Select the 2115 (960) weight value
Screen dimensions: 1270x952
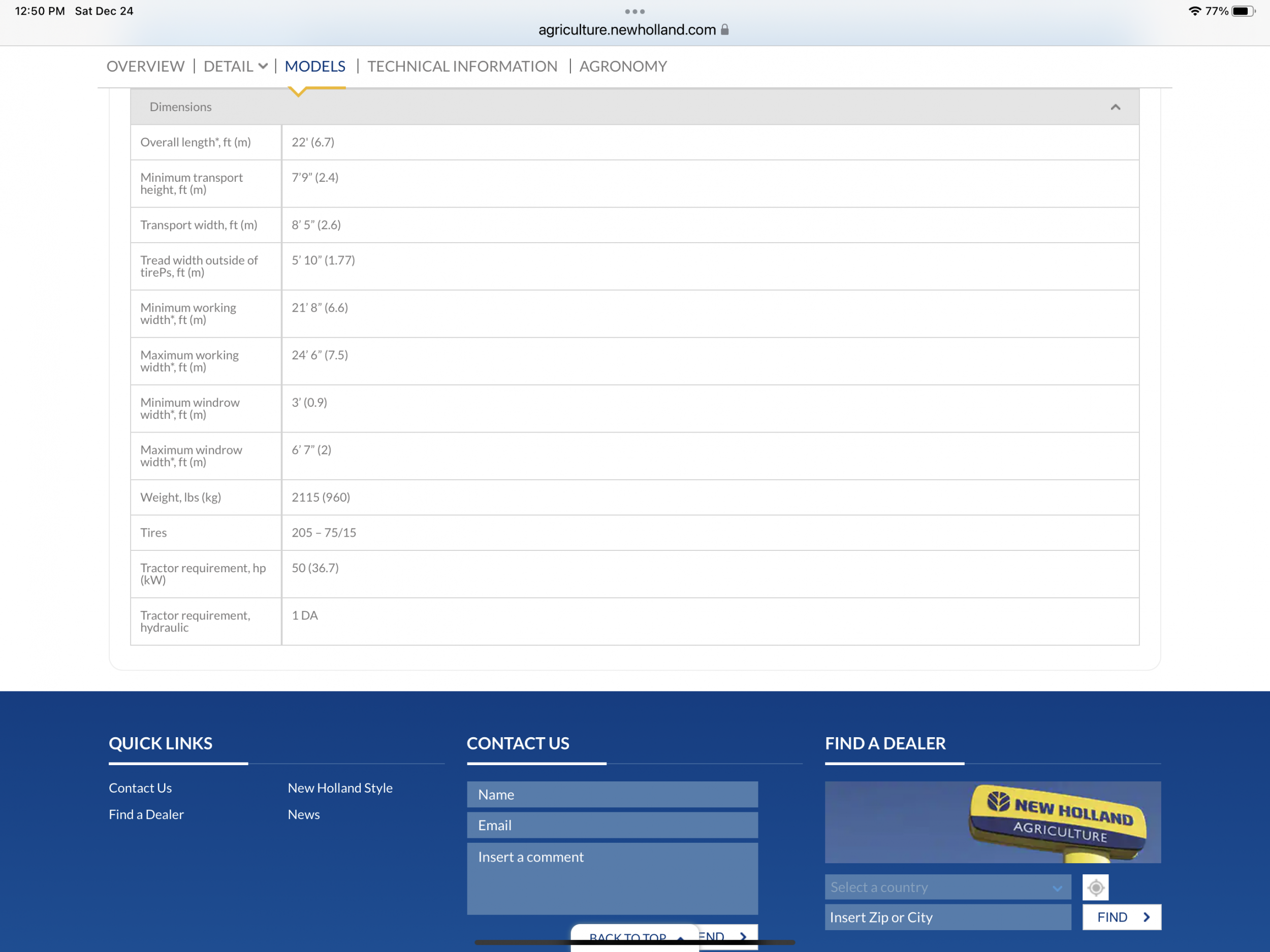321,497
